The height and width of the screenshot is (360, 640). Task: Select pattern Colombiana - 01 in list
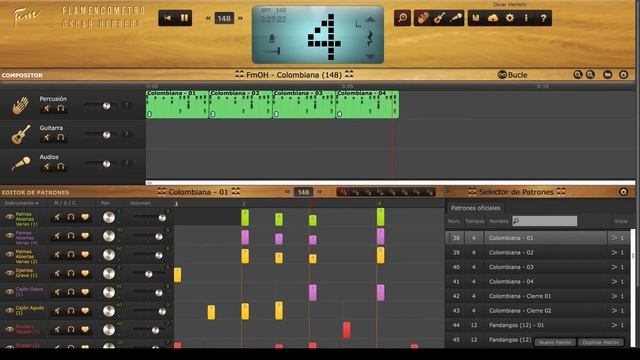537,238
